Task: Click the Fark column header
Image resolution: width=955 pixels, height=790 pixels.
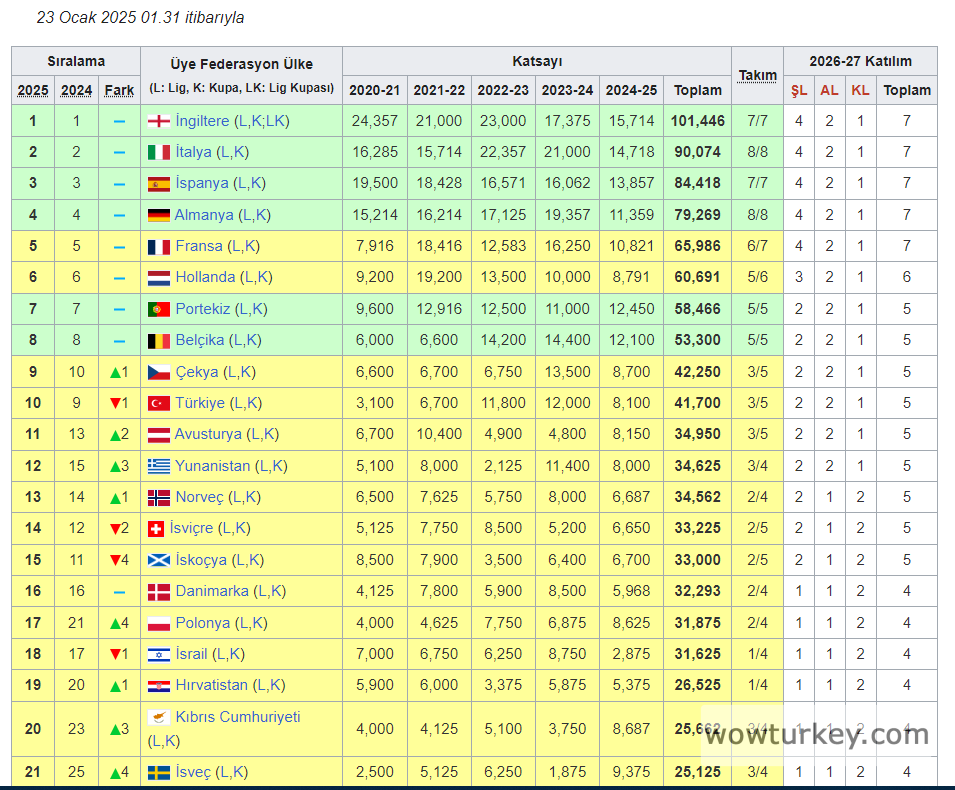Action: (x=119, y=90)
